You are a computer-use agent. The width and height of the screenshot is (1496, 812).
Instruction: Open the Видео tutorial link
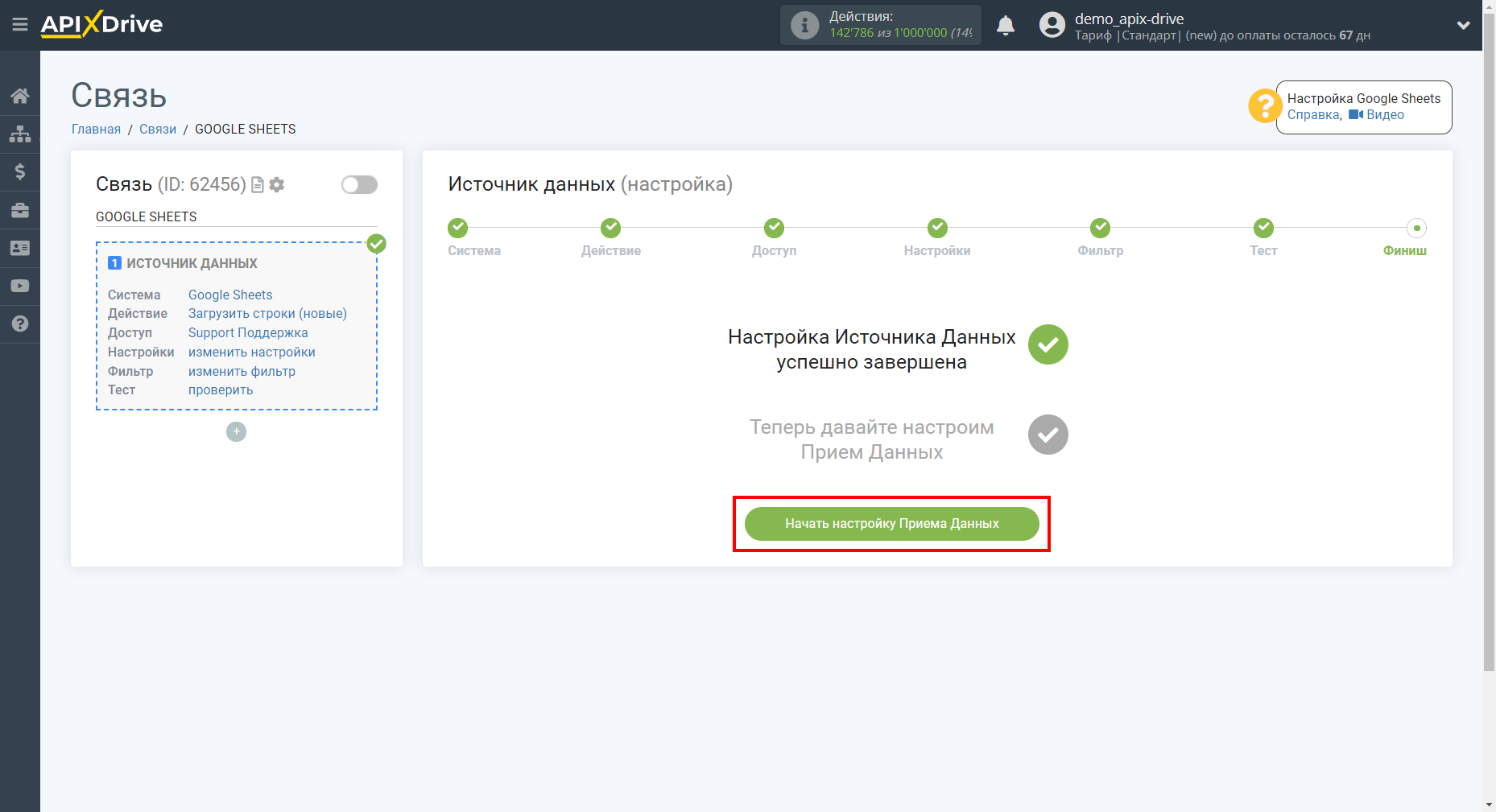pos(1385,114)
